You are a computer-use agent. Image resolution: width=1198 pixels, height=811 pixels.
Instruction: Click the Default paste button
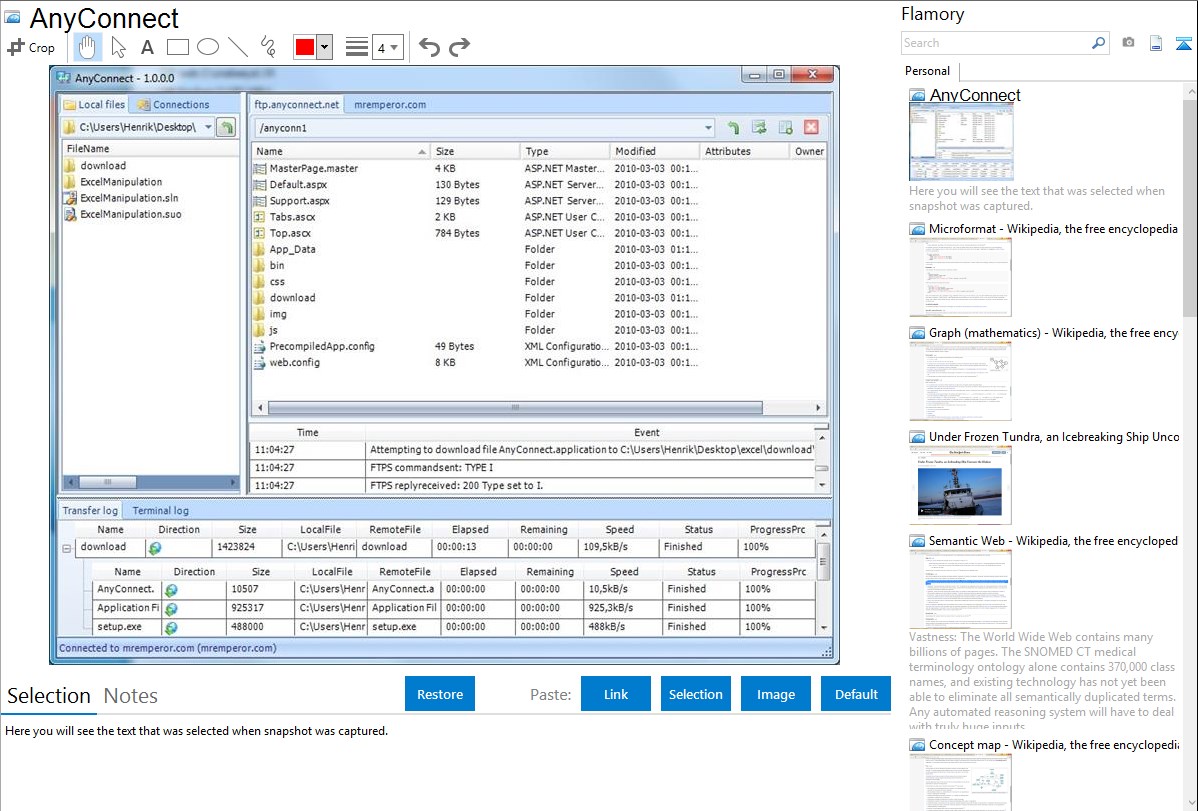point(856,694)
